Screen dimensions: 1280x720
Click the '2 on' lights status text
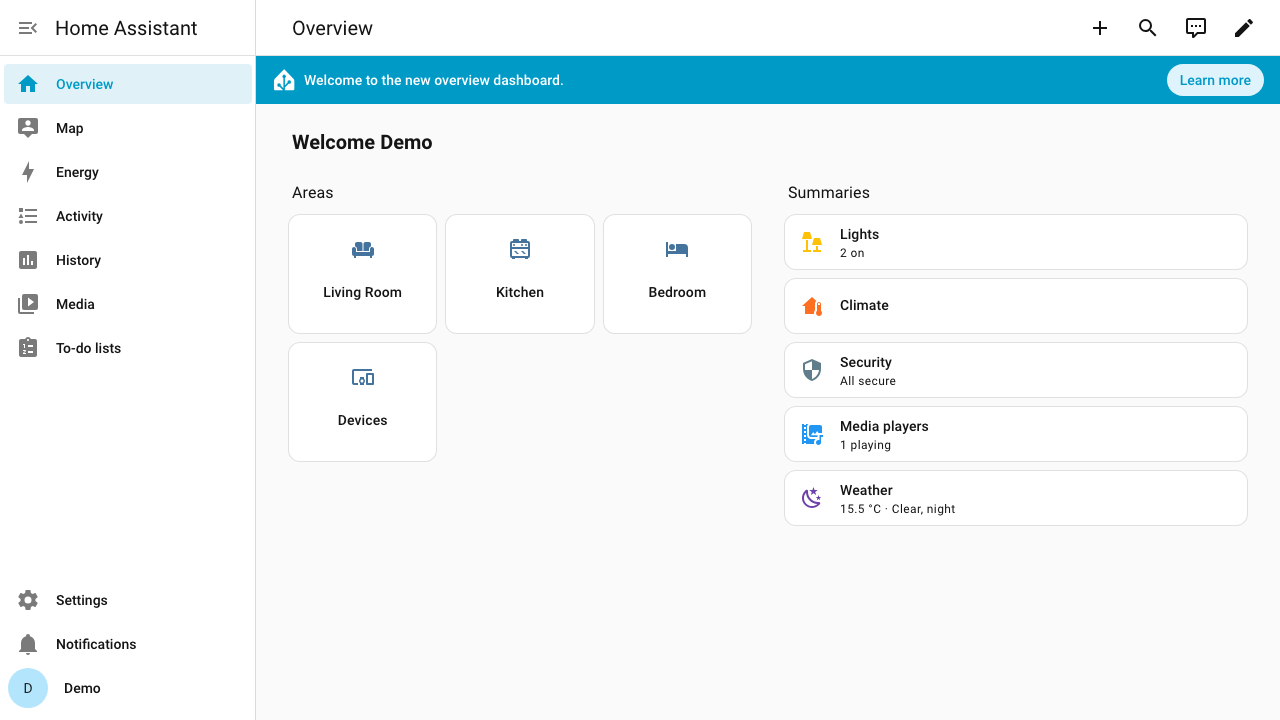[852, 253]
